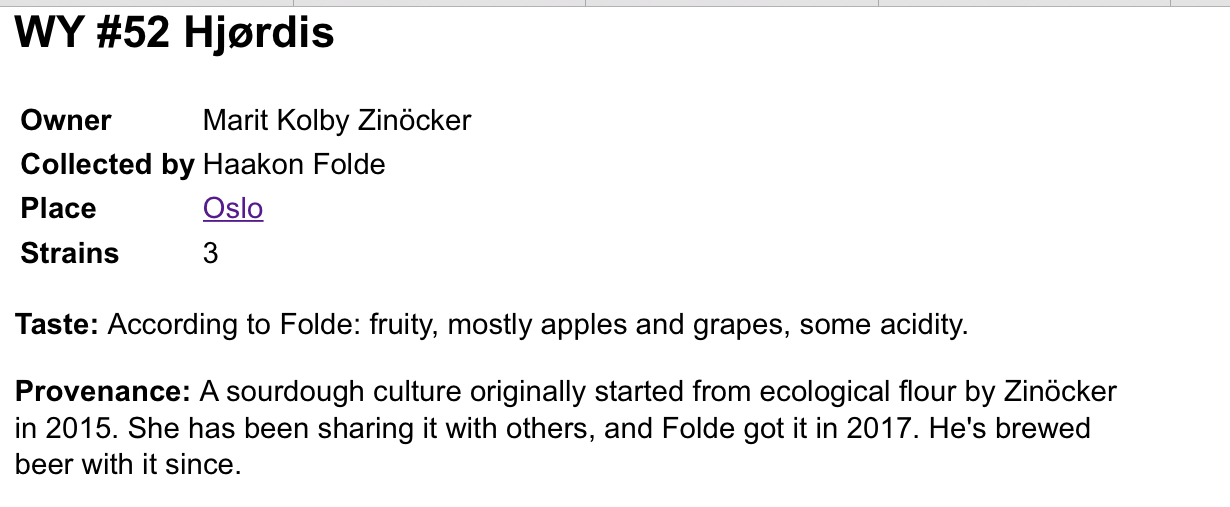Click the collector name Haakon Folde
Image resolution: width=1230 pixels, height=507 pixels.
click(294, 165)
